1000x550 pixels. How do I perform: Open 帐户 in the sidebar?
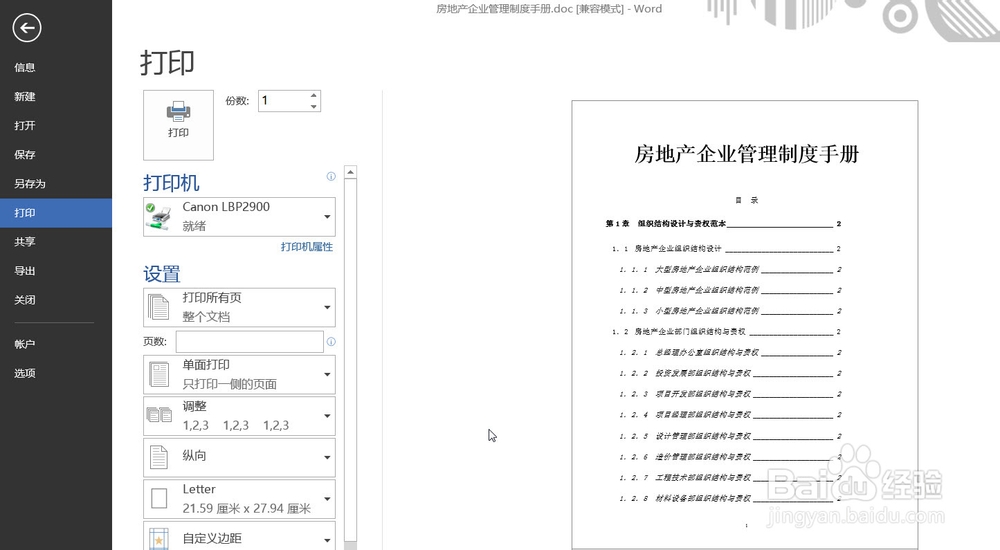pos(56,344)
